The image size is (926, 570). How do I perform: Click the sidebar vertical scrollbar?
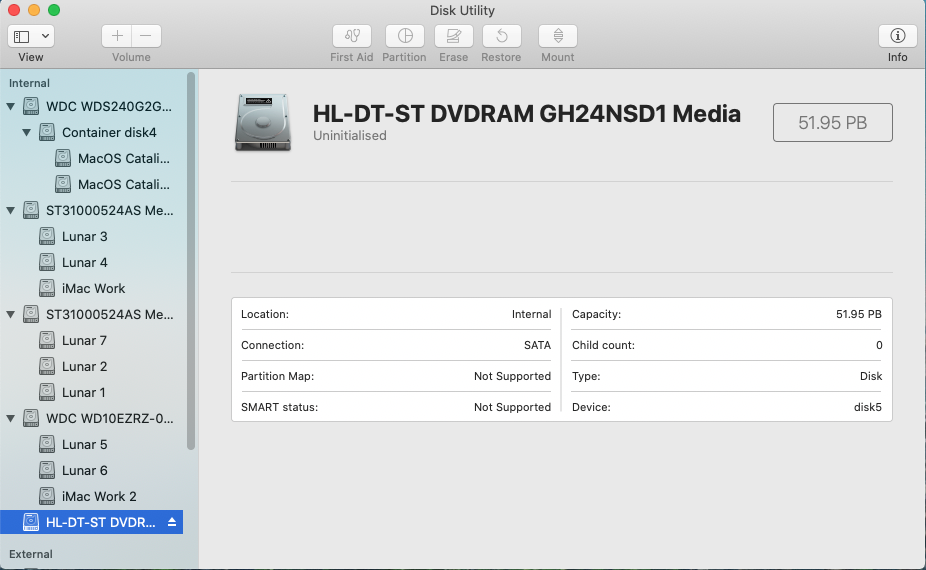tap(191, 260)
